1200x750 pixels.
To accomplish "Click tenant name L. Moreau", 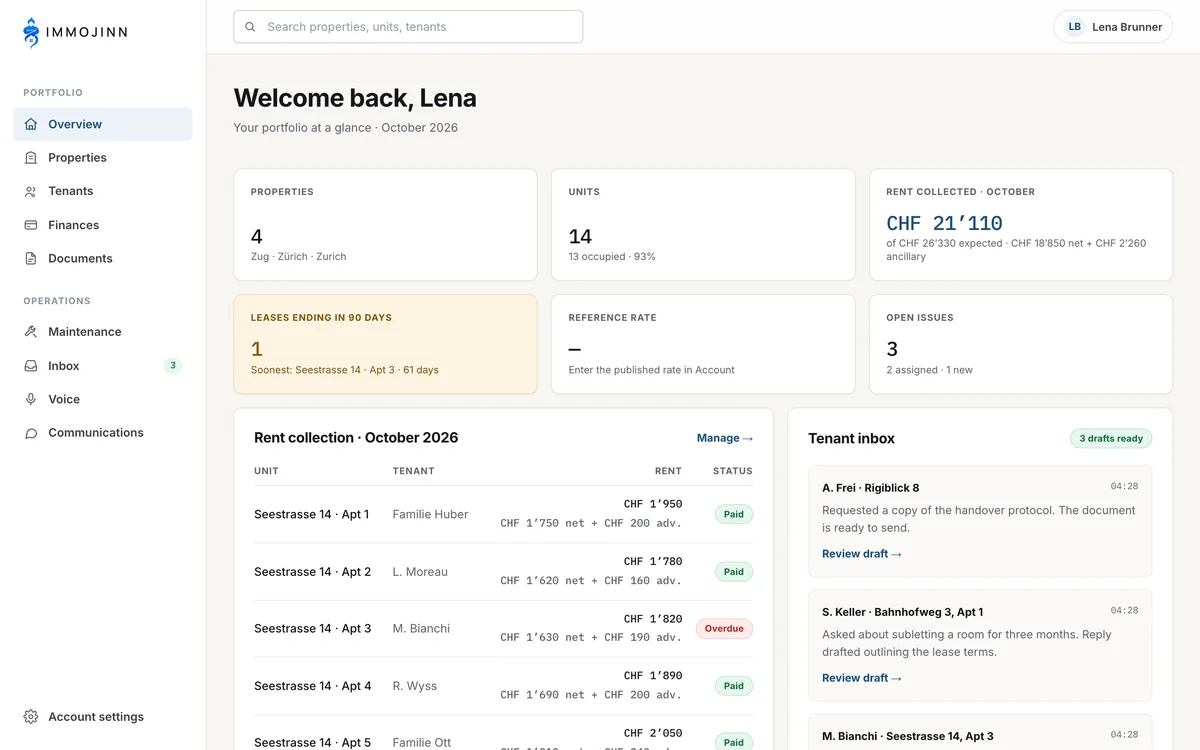I will 420,572.
